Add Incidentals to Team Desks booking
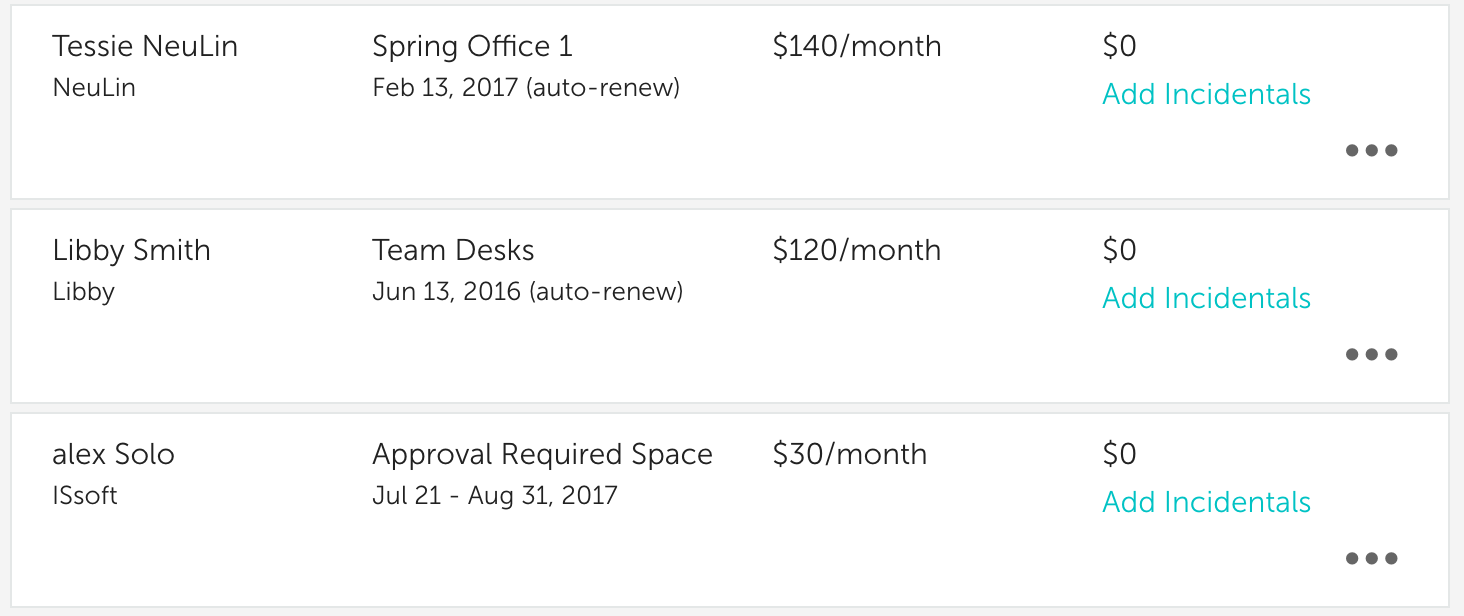Screen dimensions: 1464x616 click(1206, 298)
